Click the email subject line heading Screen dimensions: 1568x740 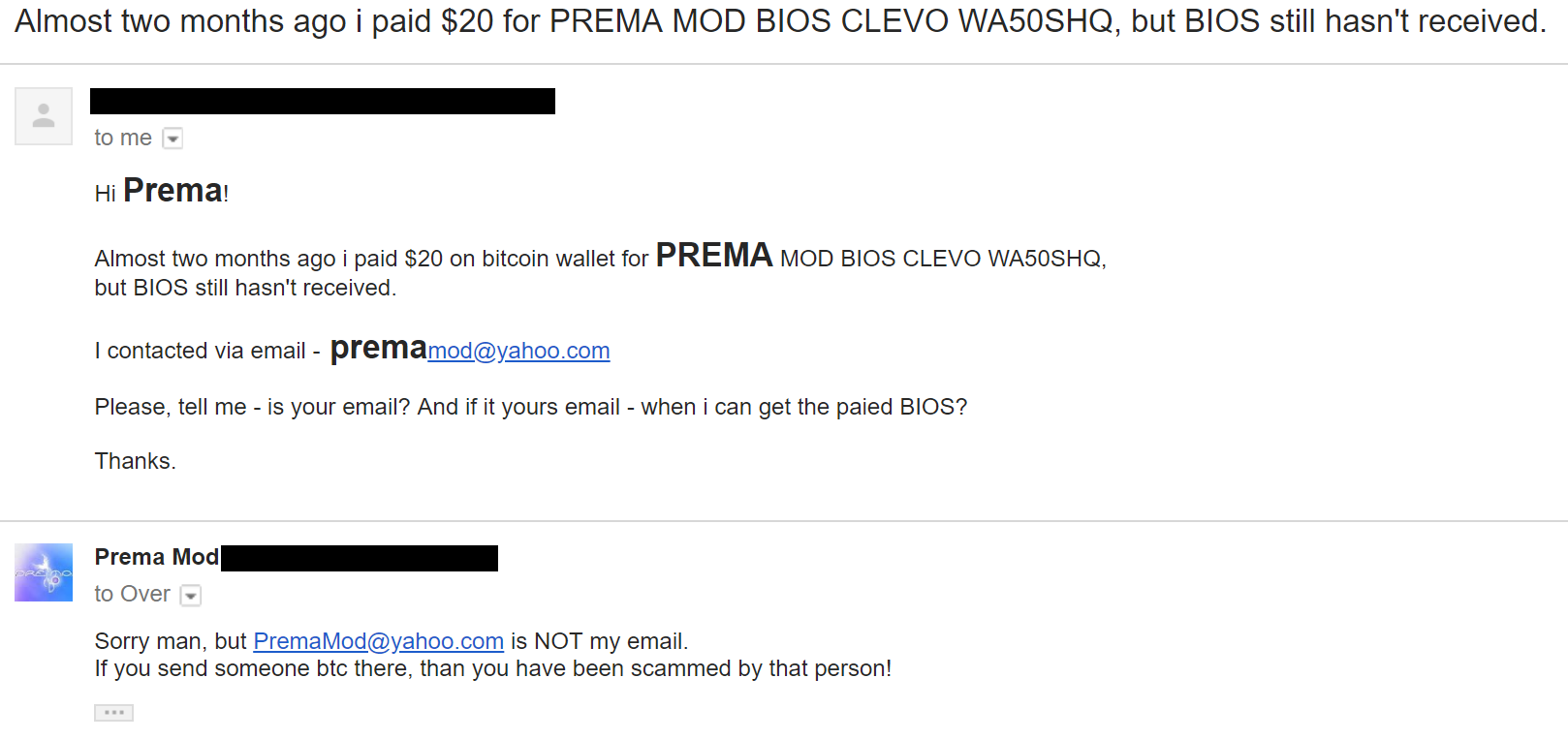click(x=780, y=21)
